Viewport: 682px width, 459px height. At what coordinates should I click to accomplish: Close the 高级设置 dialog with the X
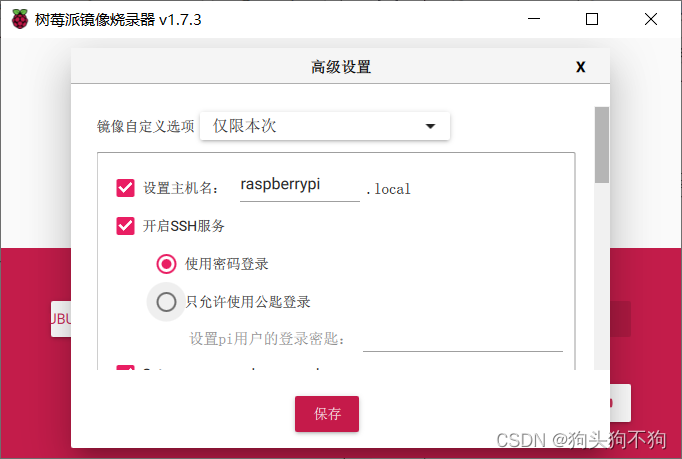click(580, 67)
